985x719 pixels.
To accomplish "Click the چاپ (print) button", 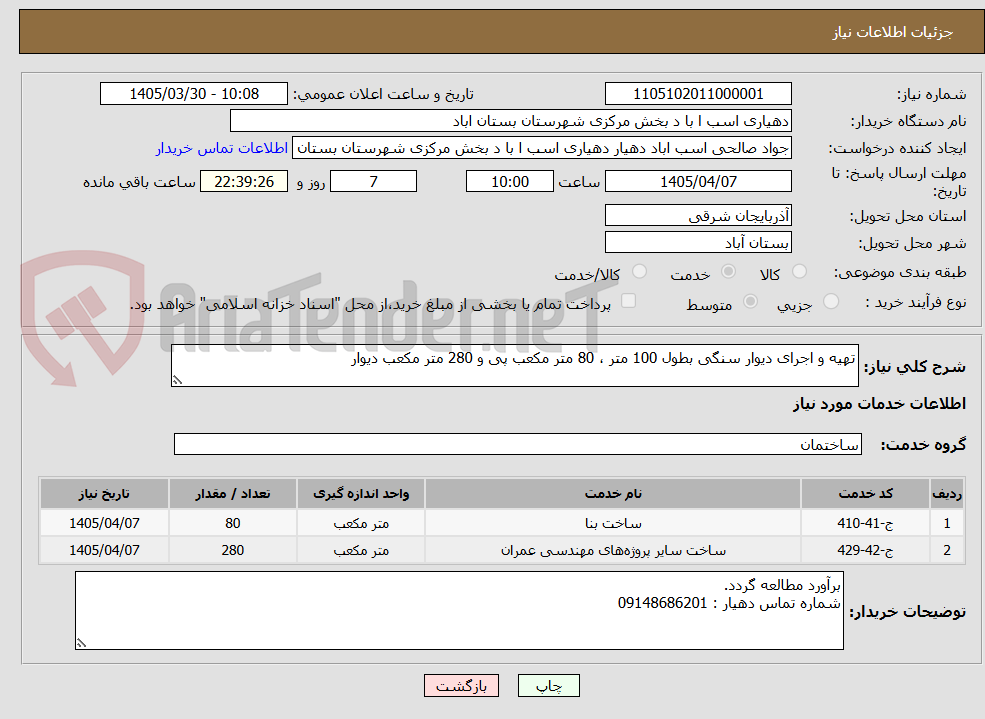I will [548, 686].
